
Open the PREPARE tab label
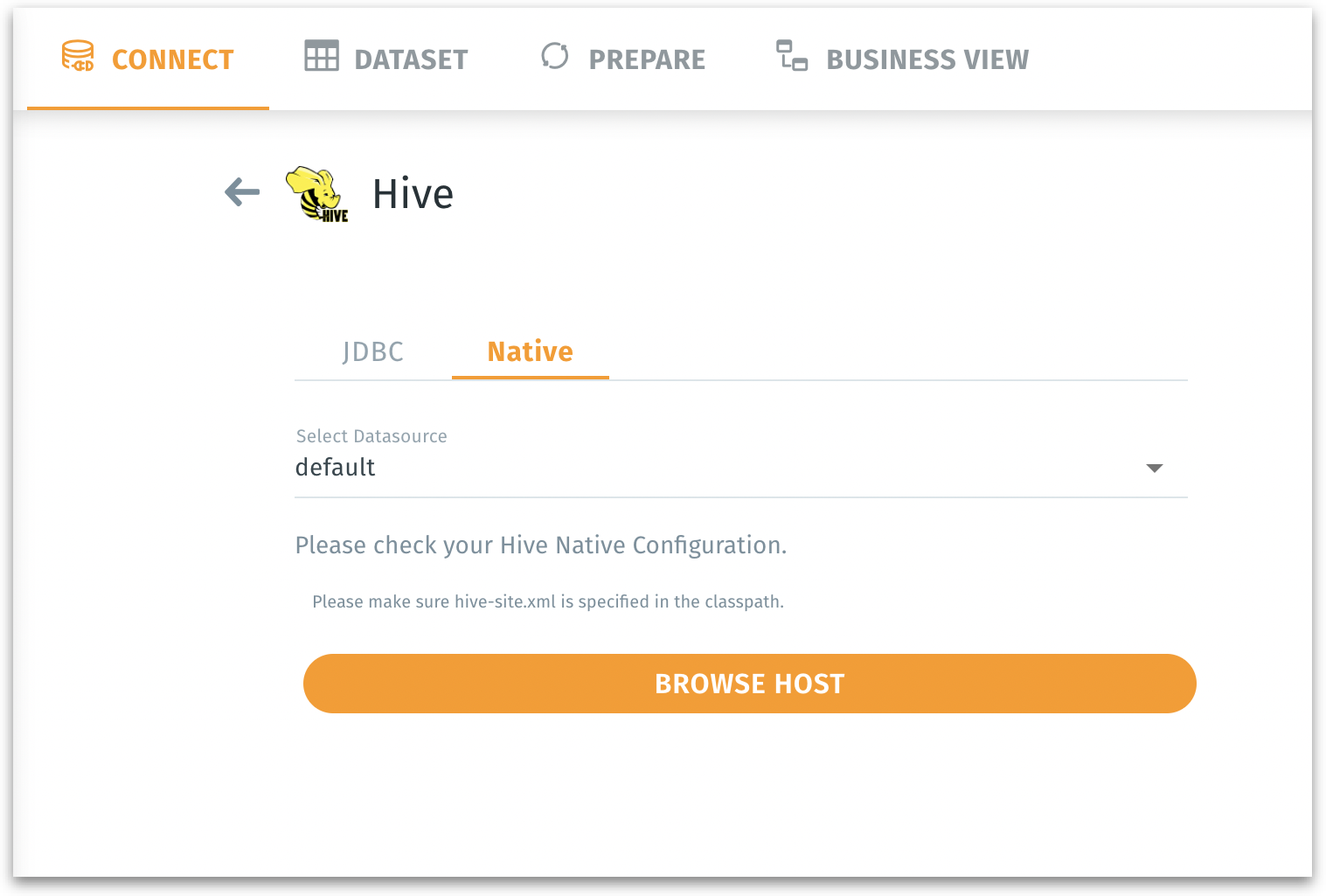click(x=647, y=59)
